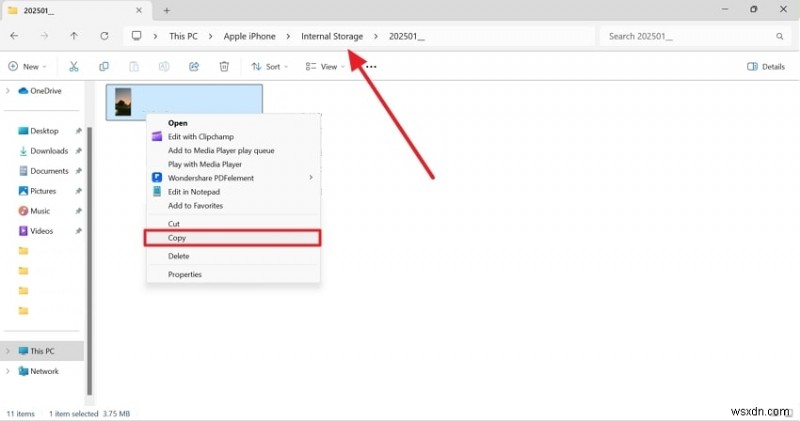Open the See more ellipsis menu
Viewport: 800px width, 421px height.
click(x=371, y=67)
